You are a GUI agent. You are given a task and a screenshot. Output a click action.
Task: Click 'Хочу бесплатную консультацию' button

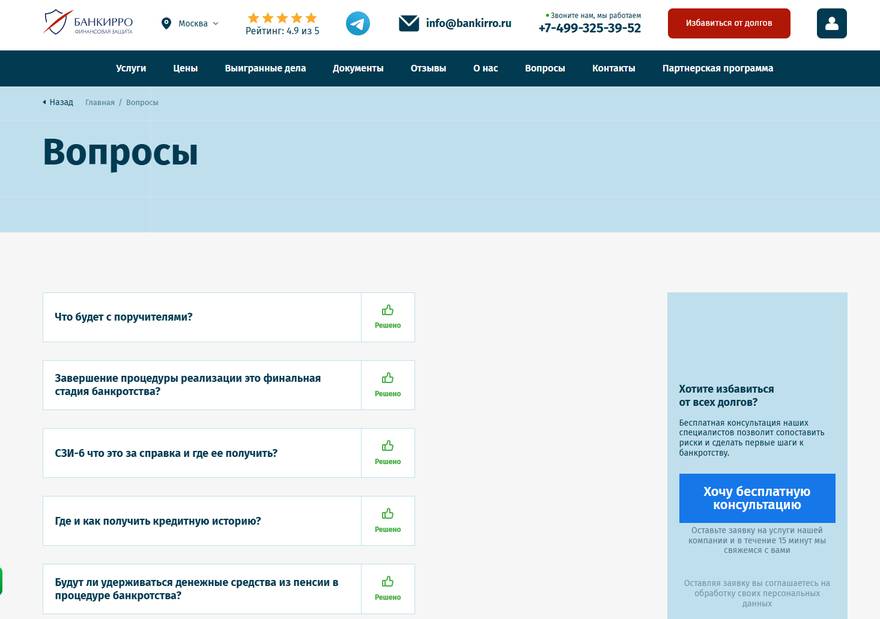[x=756, y=498]
